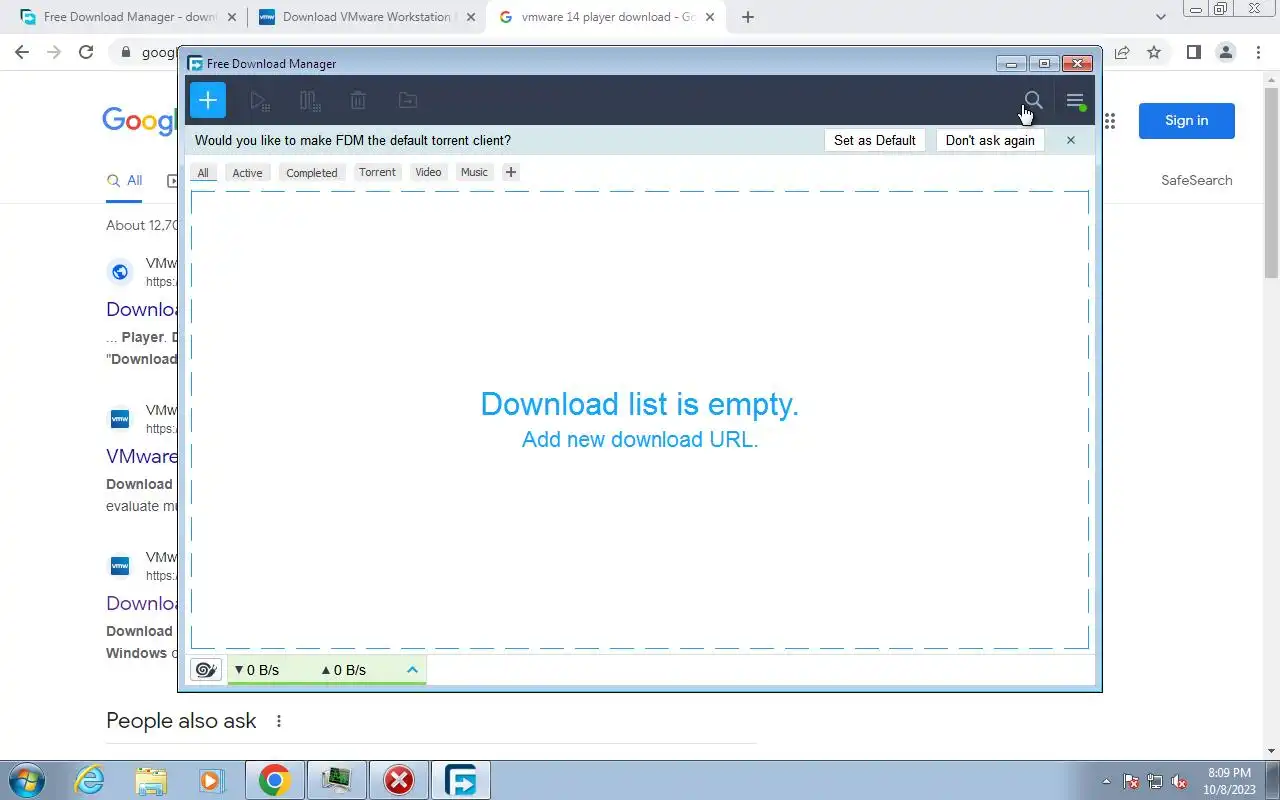The width and height of the screenshot is (1280, 800).
Task: Close the Free Download Manager browser tab
Action: tap(232, 17)
